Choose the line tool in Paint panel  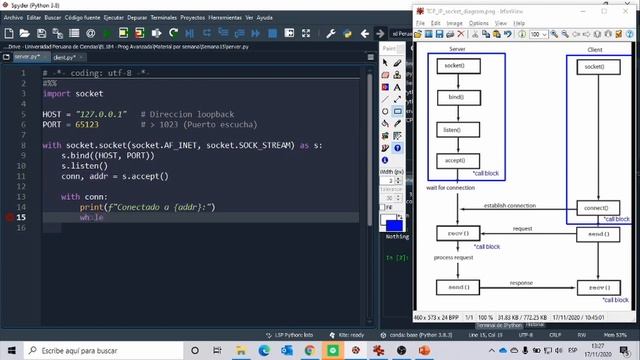385,99
